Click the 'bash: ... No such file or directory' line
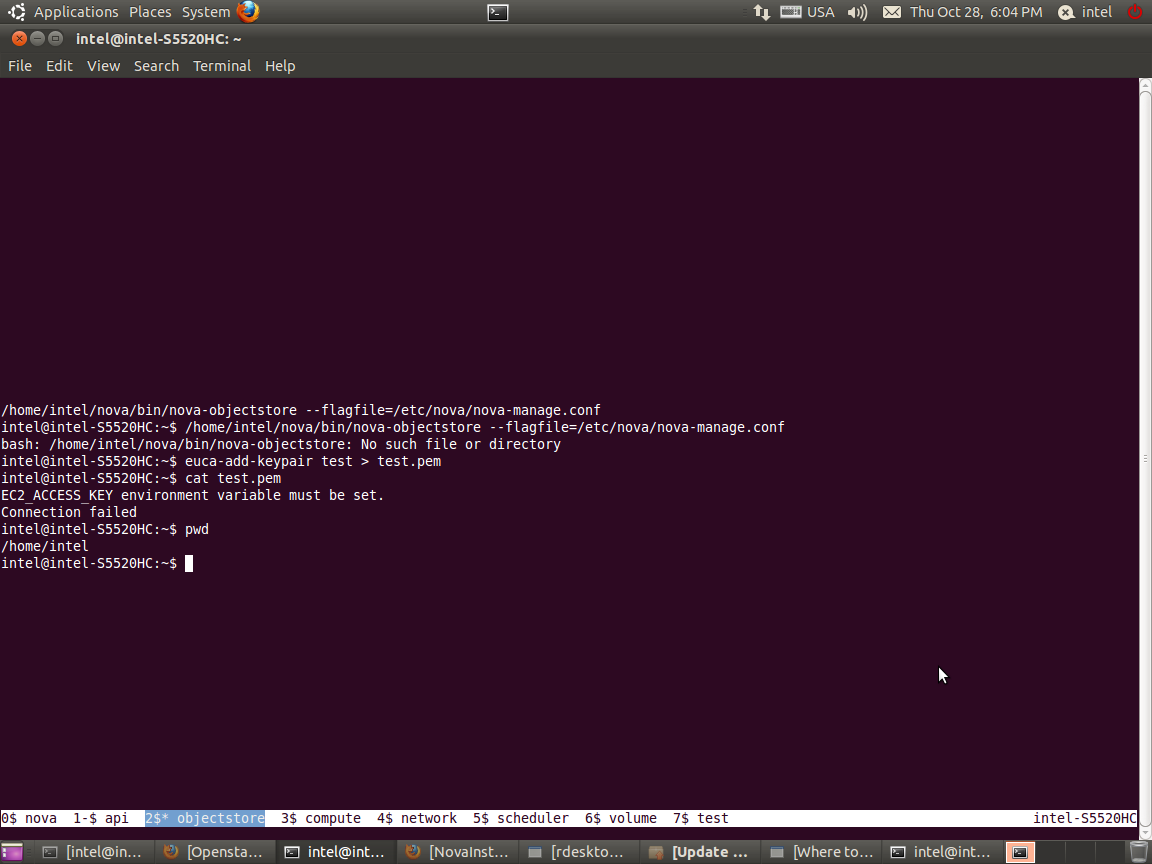Image resolution: width=1152 pixels, height=864 pixels. point(281,444)
